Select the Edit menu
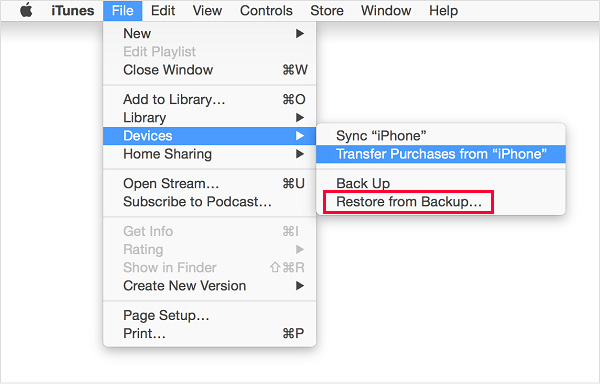Viewport: 601px width, 384px height. (x=163, y=10)
